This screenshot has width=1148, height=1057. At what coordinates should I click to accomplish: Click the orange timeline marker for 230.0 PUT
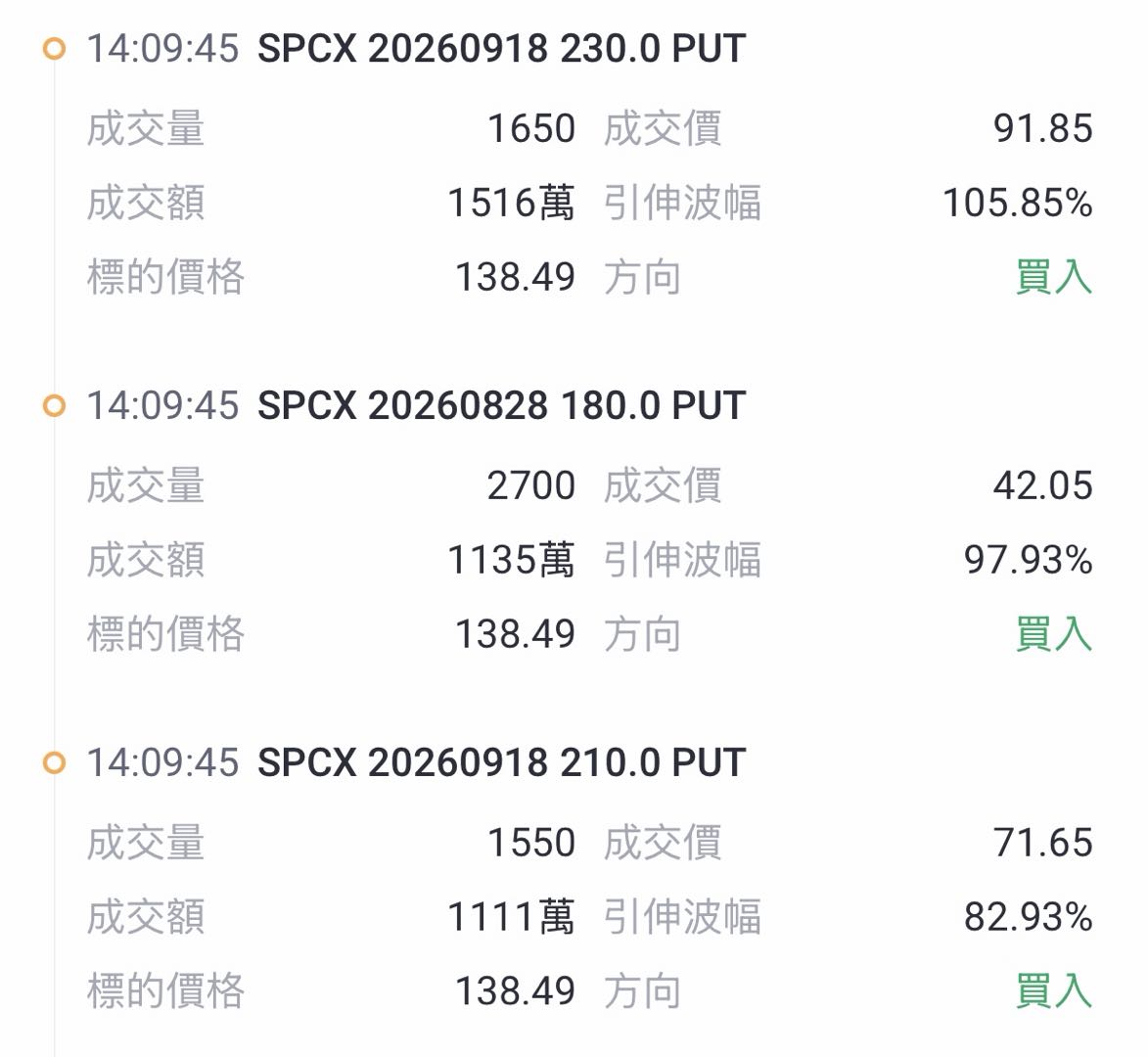click(54, 49)
